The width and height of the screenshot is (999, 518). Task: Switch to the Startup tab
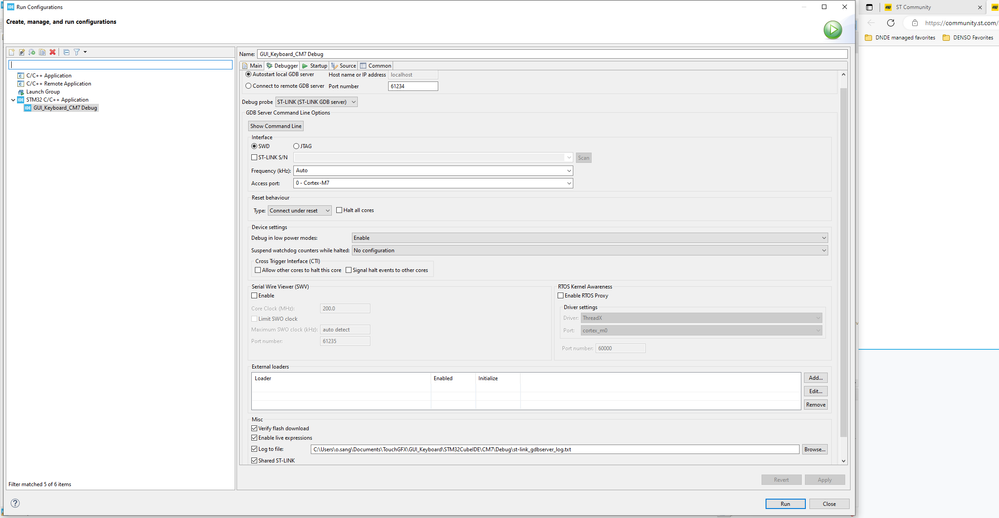(314, 66)
